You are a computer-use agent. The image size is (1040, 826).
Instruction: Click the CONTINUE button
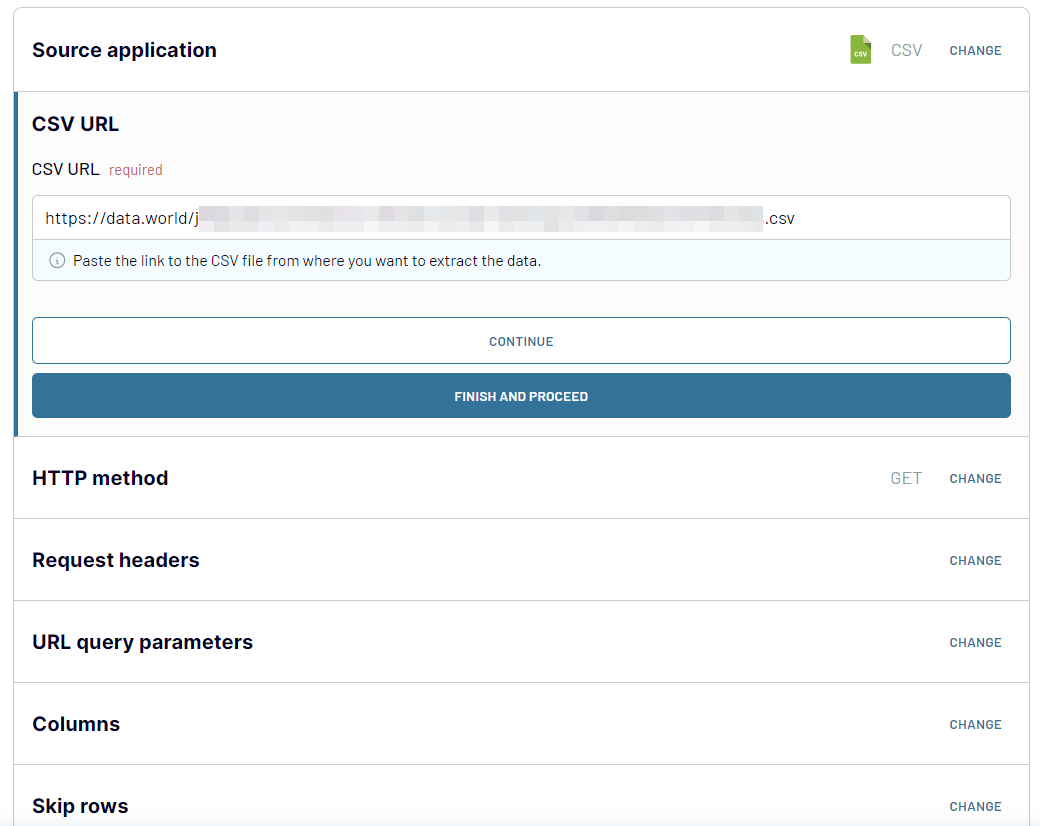tap(521, 340)
